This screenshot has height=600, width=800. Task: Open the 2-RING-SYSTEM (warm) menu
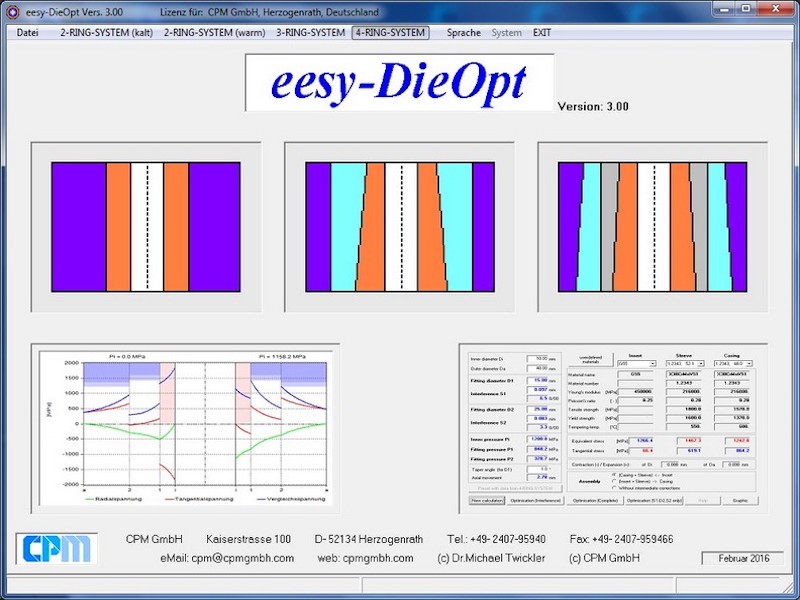click(215, 33)
